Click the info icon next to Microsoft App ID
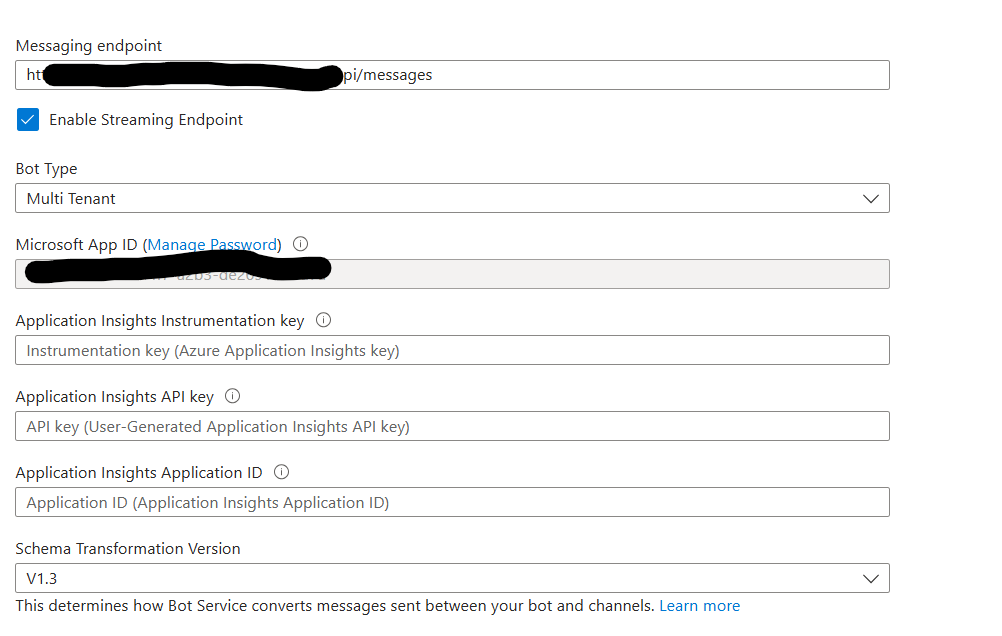The width and height of the screenshot is (1002, 636). pyautogui.click(x=300, y=244)
